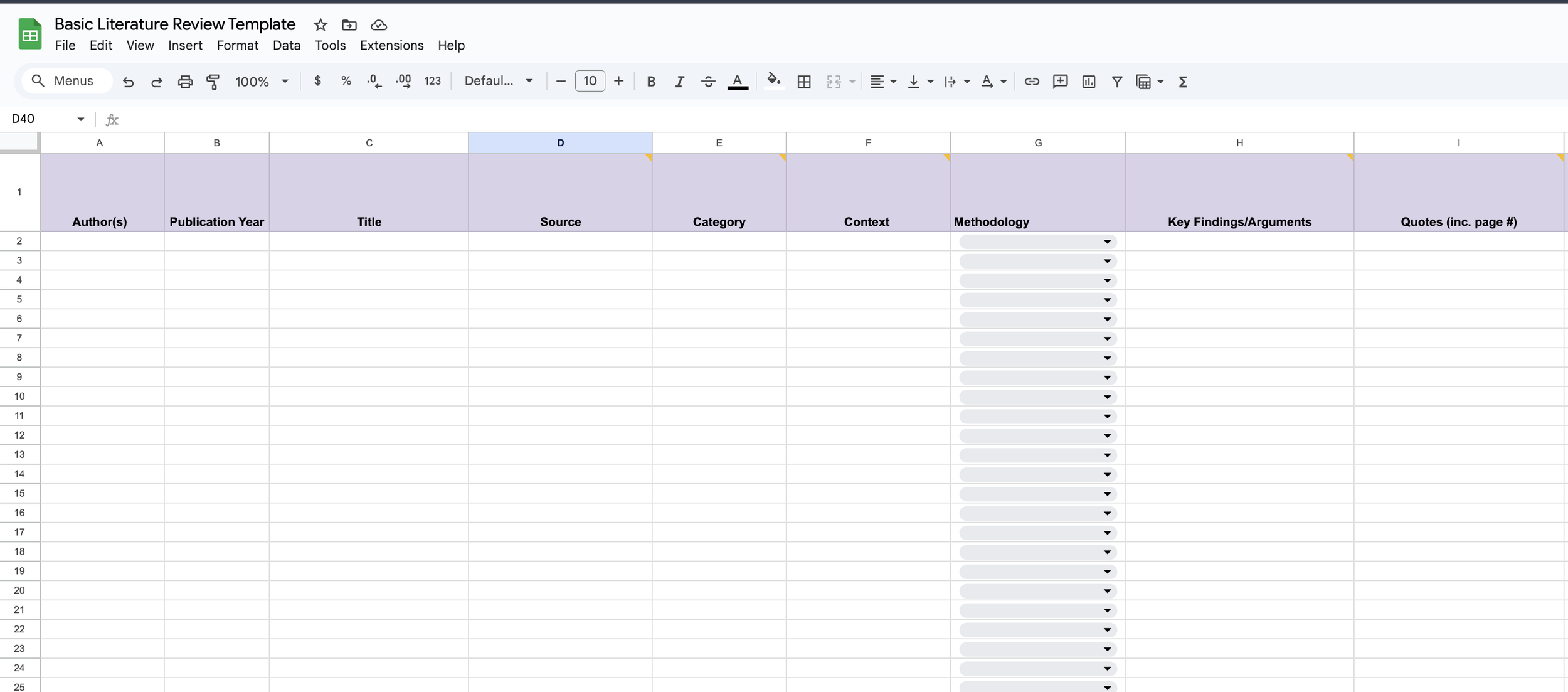The width and height of the screenshot is (1568, 692).
Task: Open the font family dropdown
Action: coord(499,81)
